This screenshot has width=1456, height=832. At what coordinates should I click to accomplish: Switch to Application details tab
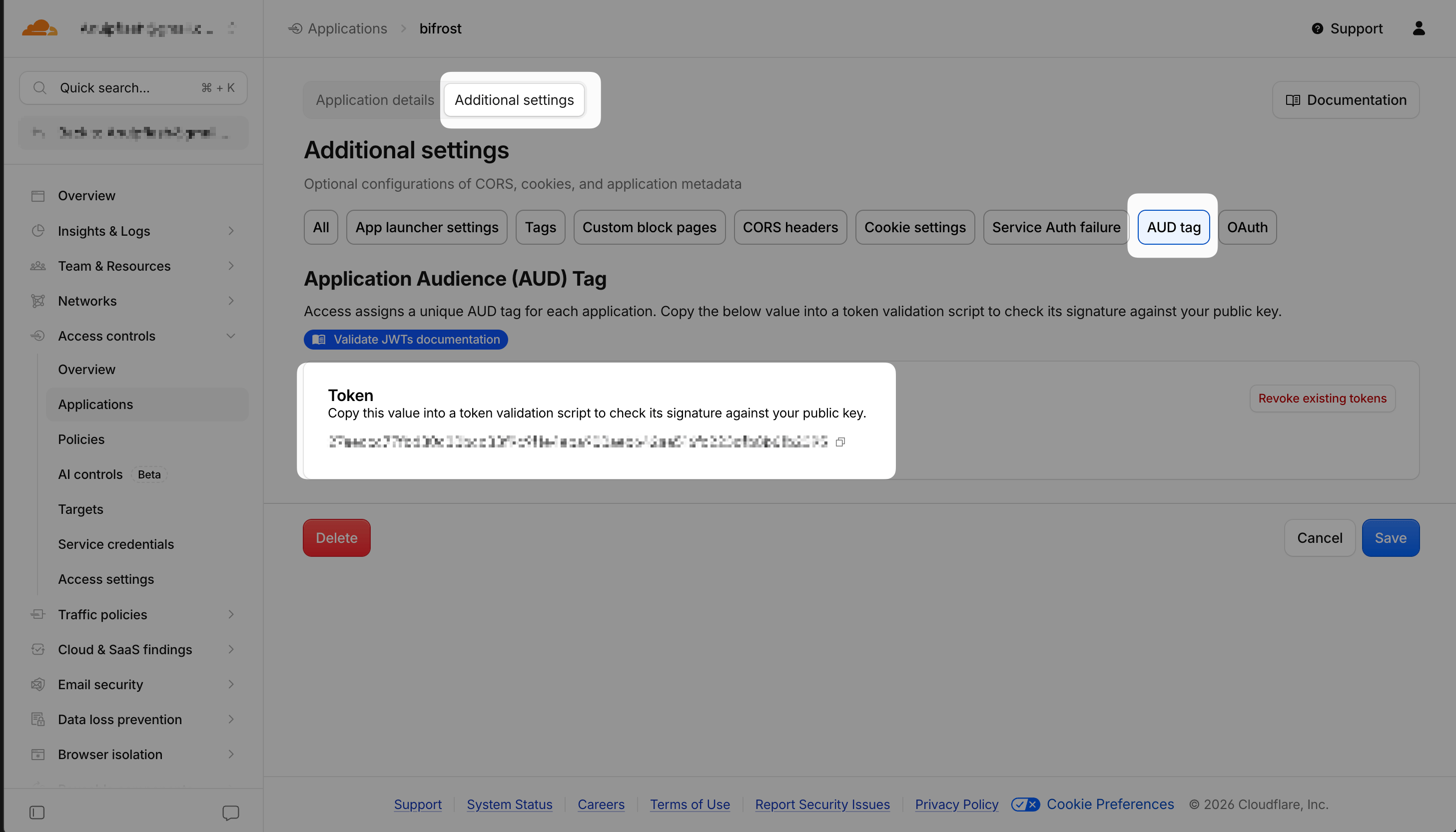(375, 100)
